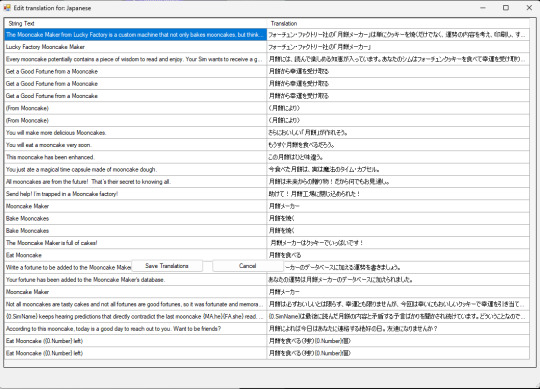
Task: Edit translation cell 'さらにおいしい「月餅」が作れそう。'
Action: click(x=398, y=133)
